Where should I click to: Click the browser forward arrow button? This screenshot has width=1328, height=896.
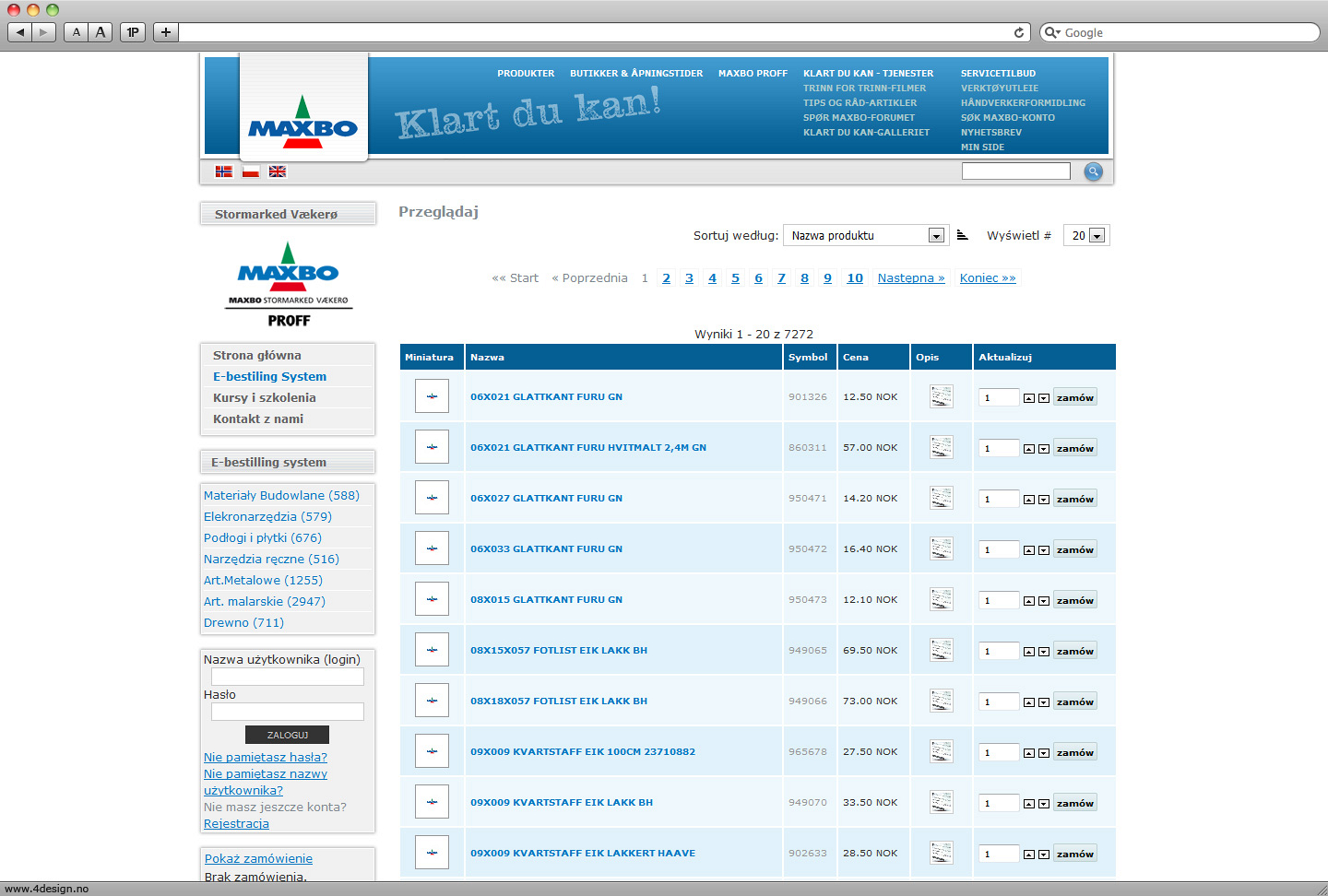click(44, 32)
